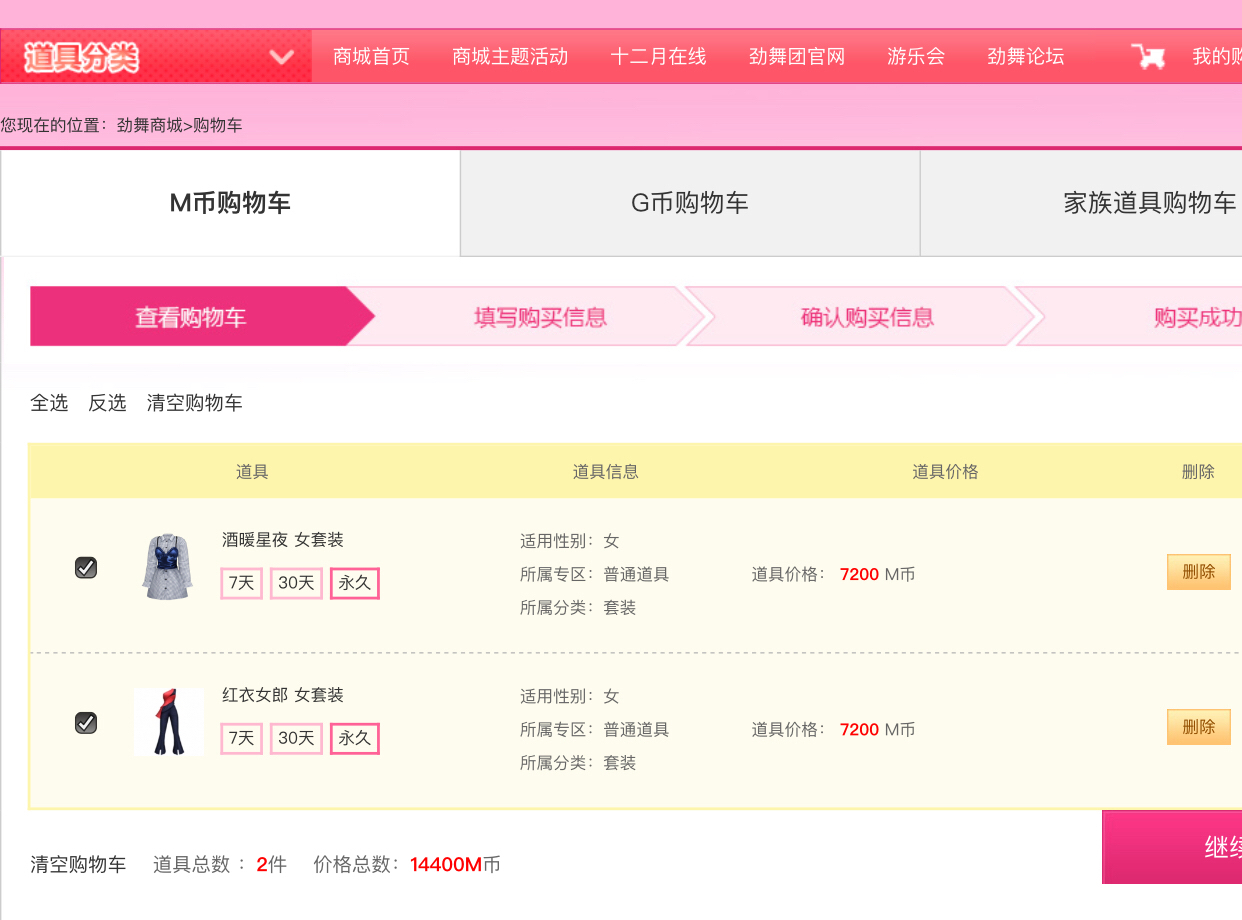
Task: Click the 道具信息 column header
Action: (x=606, y=472)
